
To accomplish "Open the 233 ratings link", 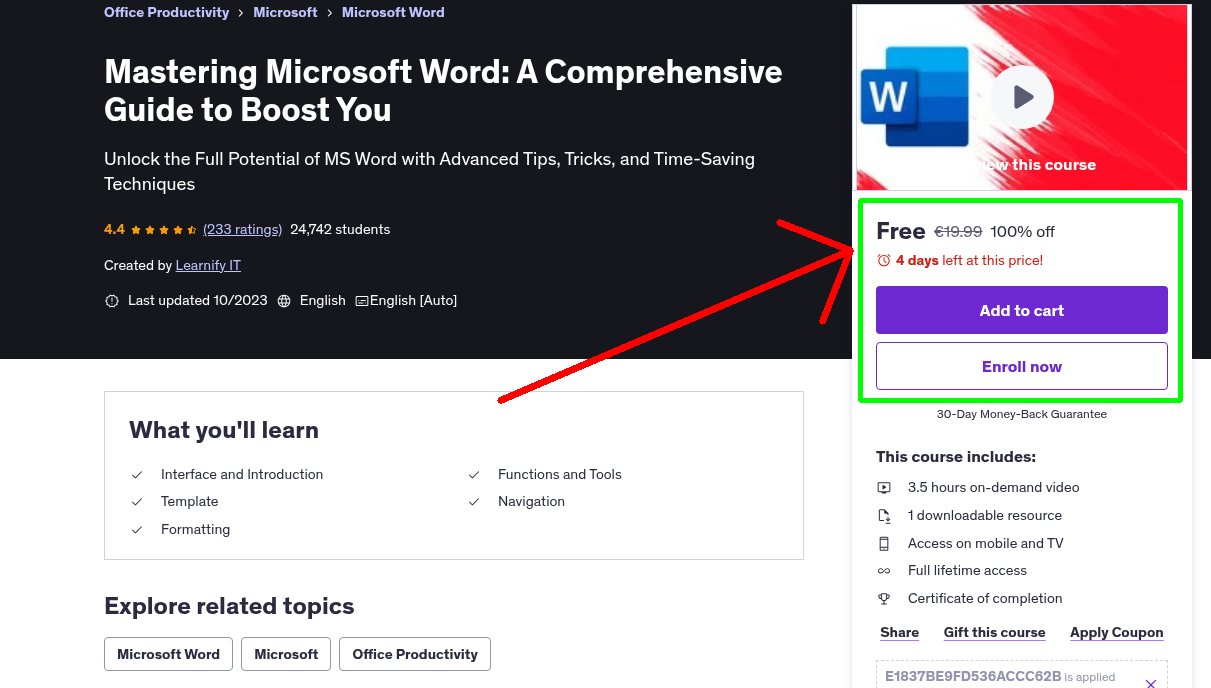I will pyautogui.click(x=242, y=230).
